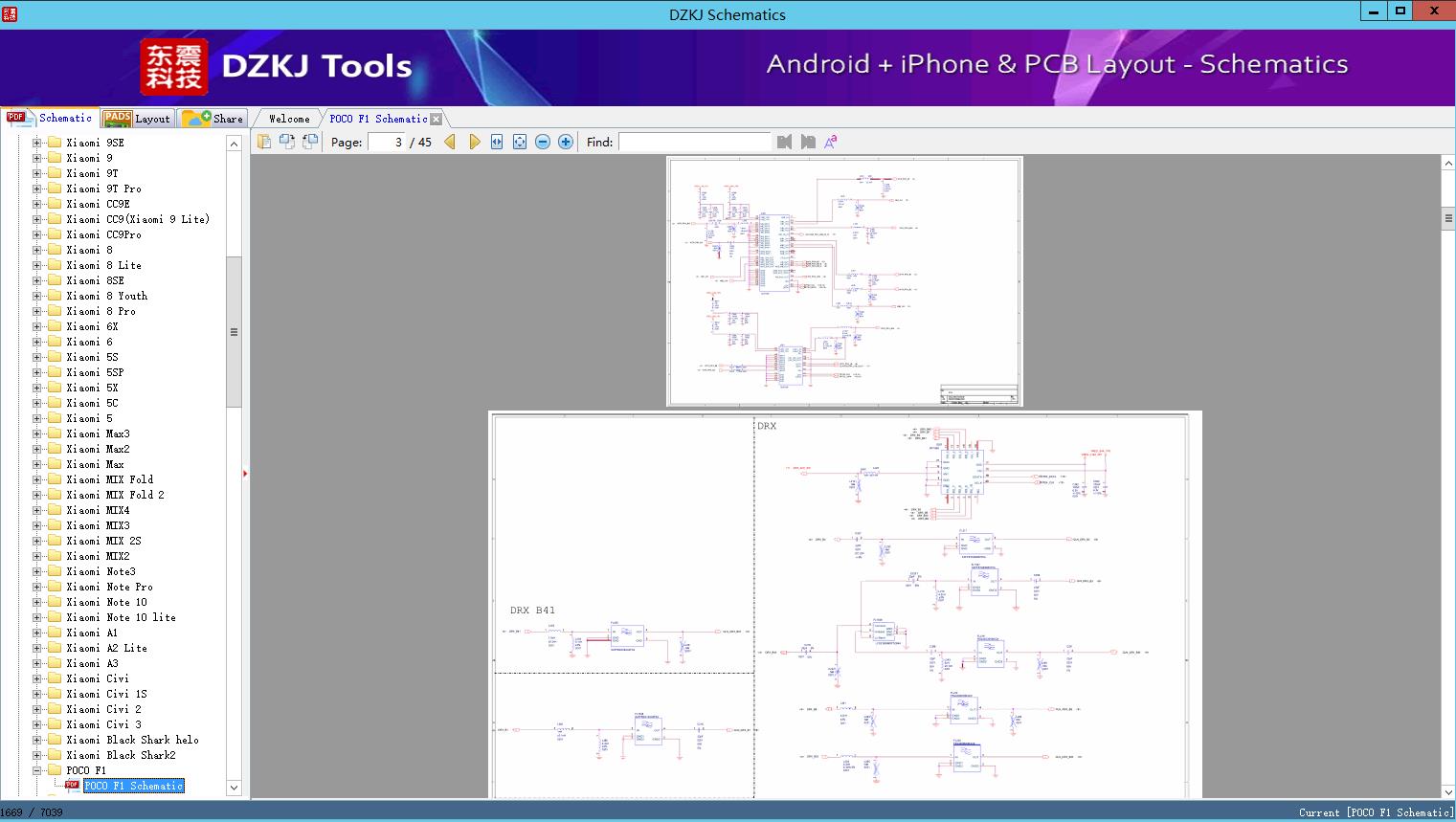Close the POCO F1 Schematic tab

click(437, 120)
